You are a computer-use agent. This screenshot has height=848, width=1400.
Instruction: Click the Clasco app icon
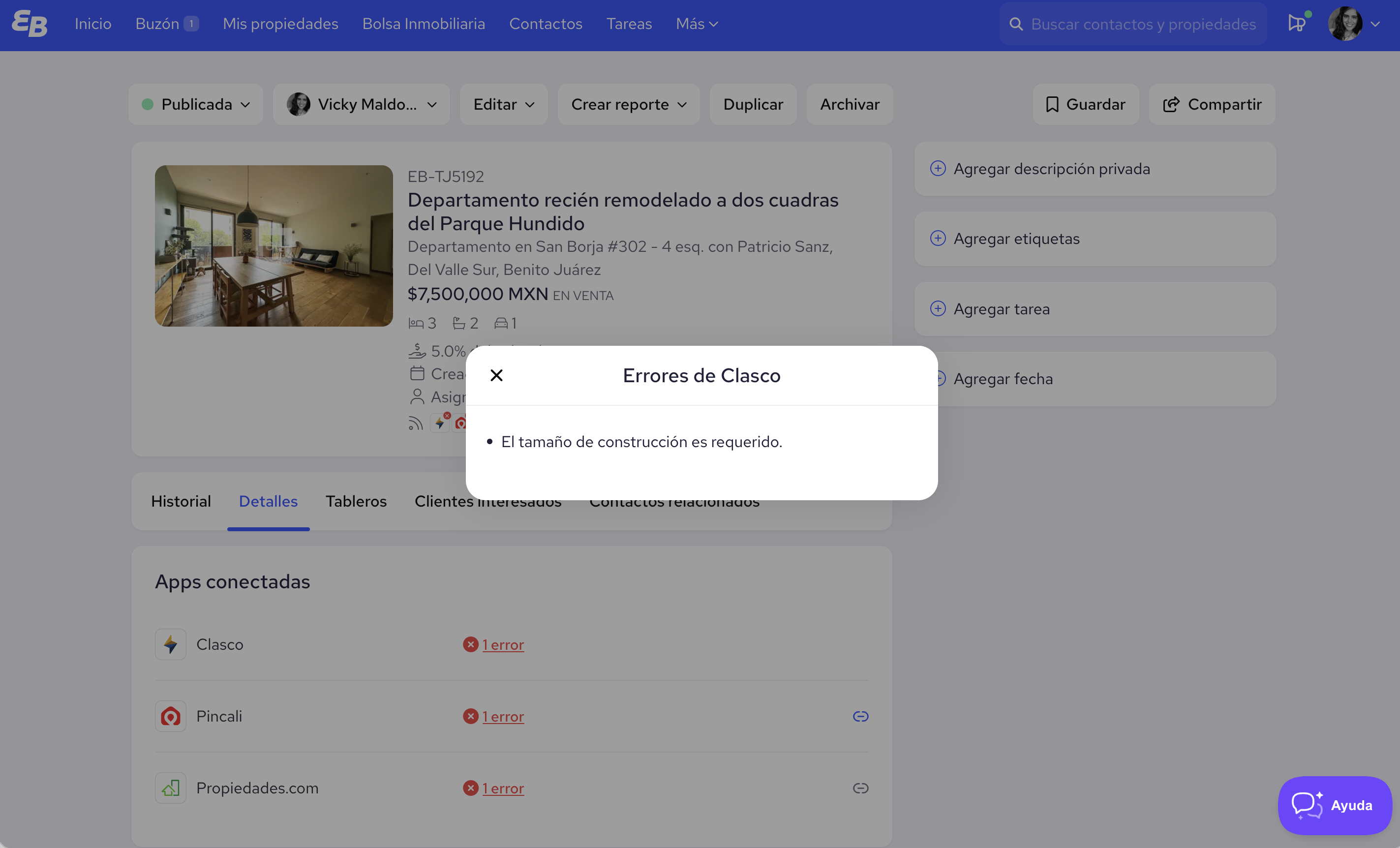(x=171, y=644)
